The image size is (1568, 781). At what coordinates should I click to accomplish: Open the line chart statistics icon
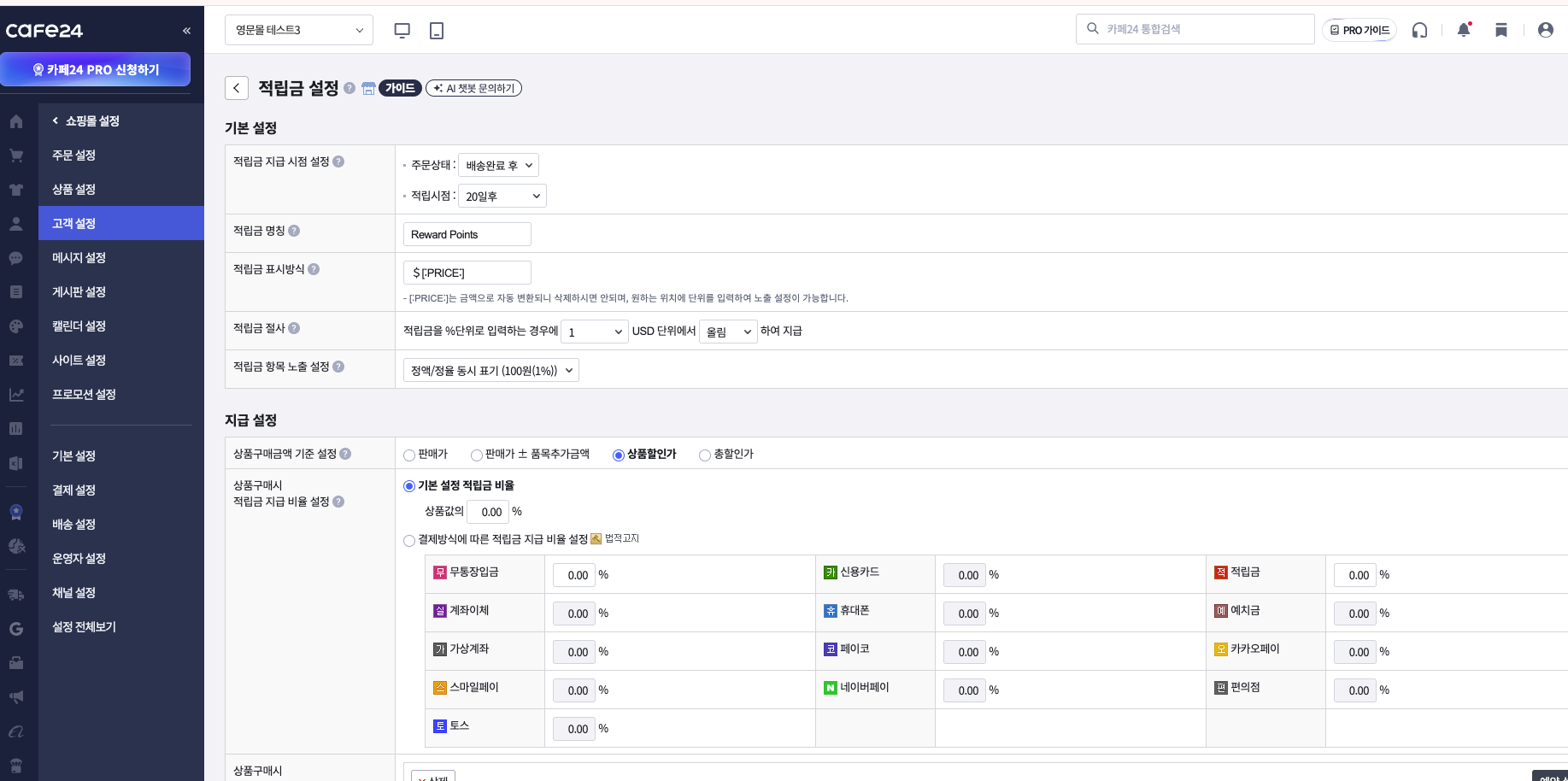pyautogui.click(x=16, y=395)
